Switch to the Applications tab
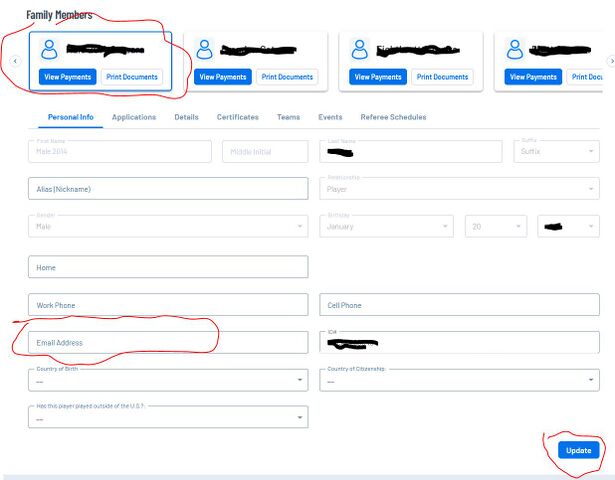Viewport: 615px width, 480px height. [134, 117]
